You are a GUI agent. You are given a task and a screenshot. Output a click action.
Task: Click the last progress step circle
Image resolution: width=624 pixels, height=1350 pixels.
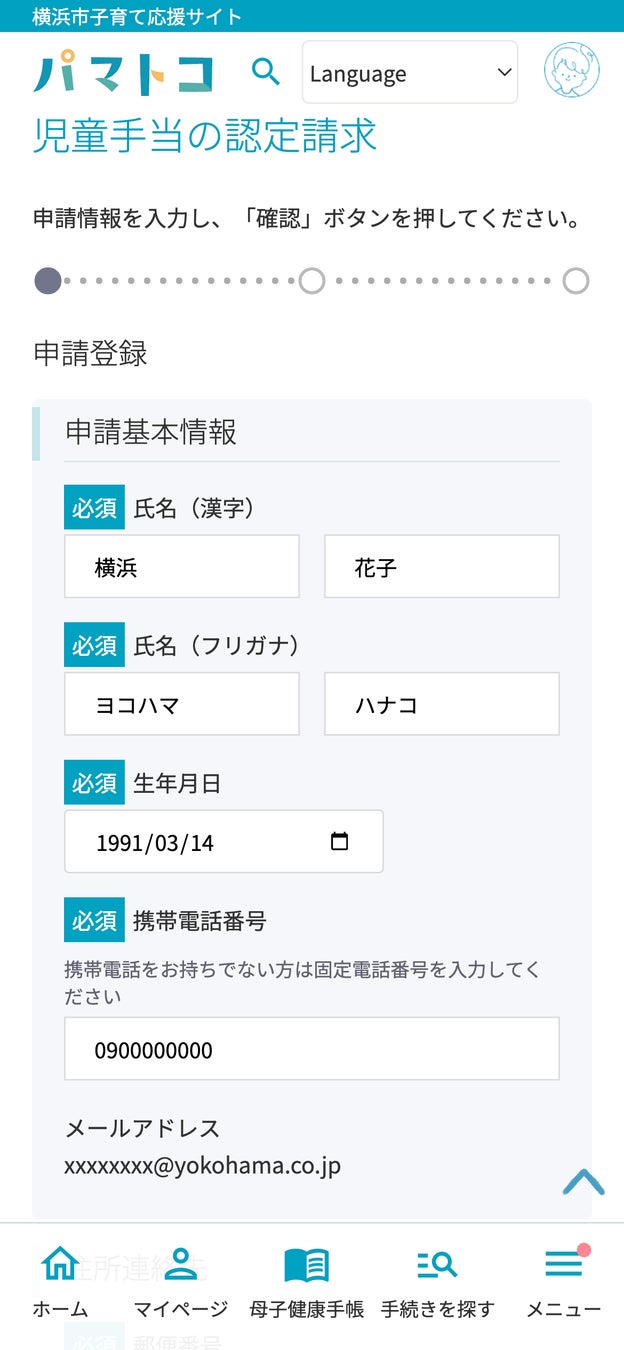click(x=575, y=281)
